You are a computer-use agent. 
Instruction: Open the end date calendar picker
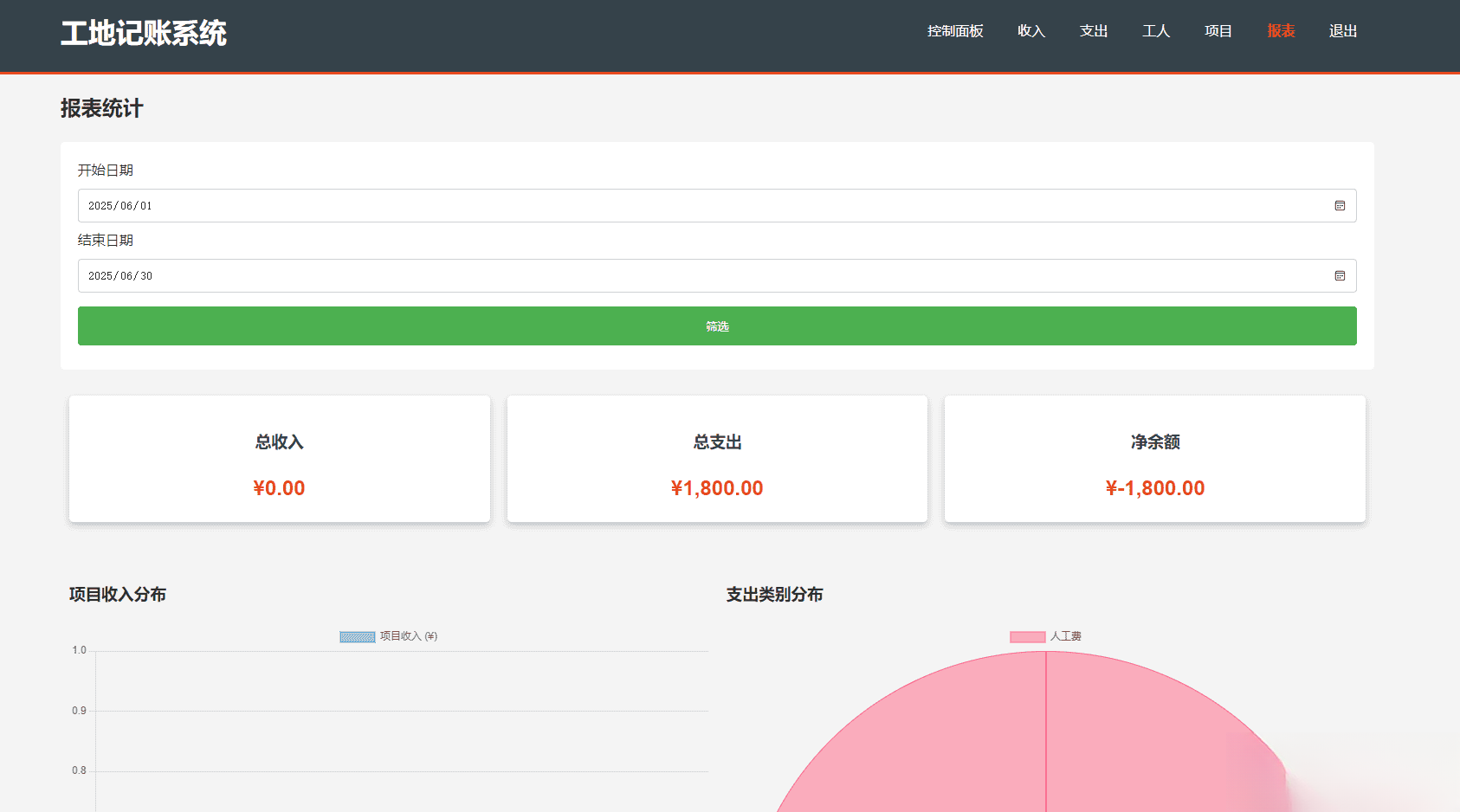1339,276
